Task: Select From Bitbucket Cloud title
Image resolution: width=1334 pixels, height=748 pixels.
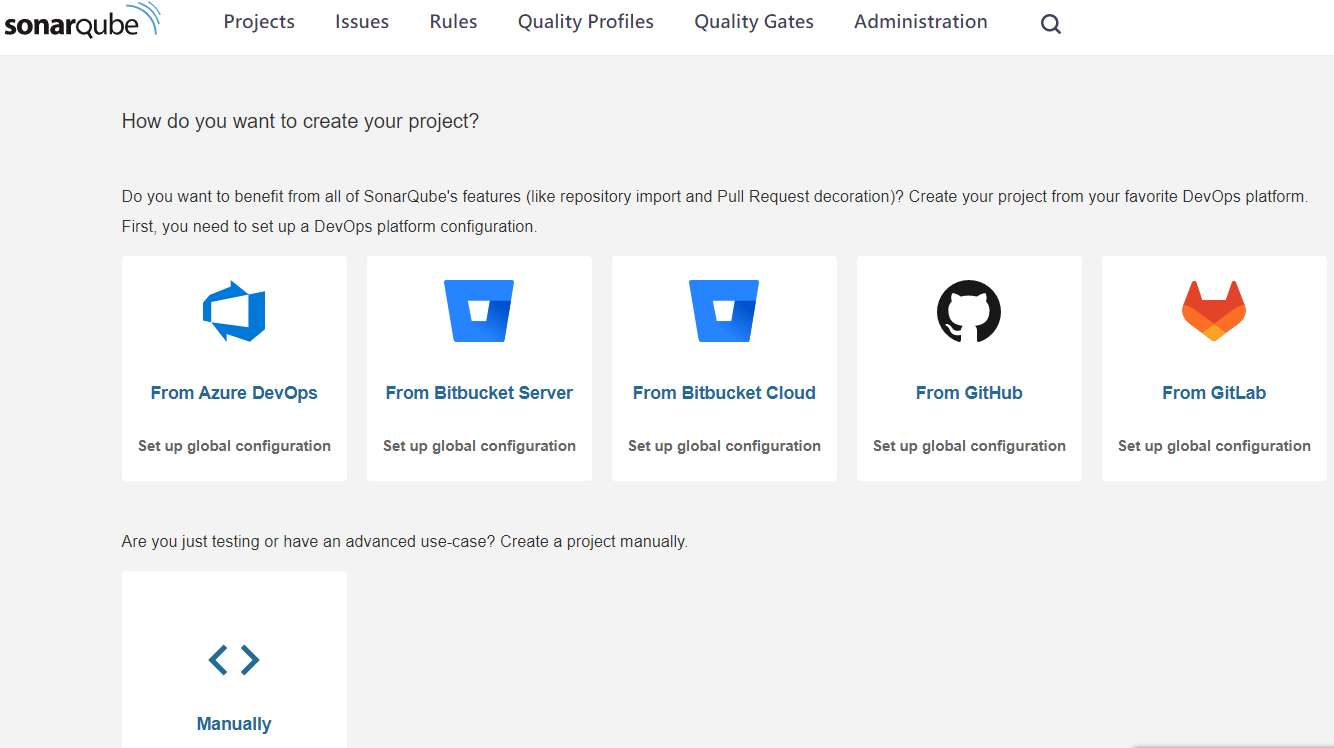Action: [724, 393]
